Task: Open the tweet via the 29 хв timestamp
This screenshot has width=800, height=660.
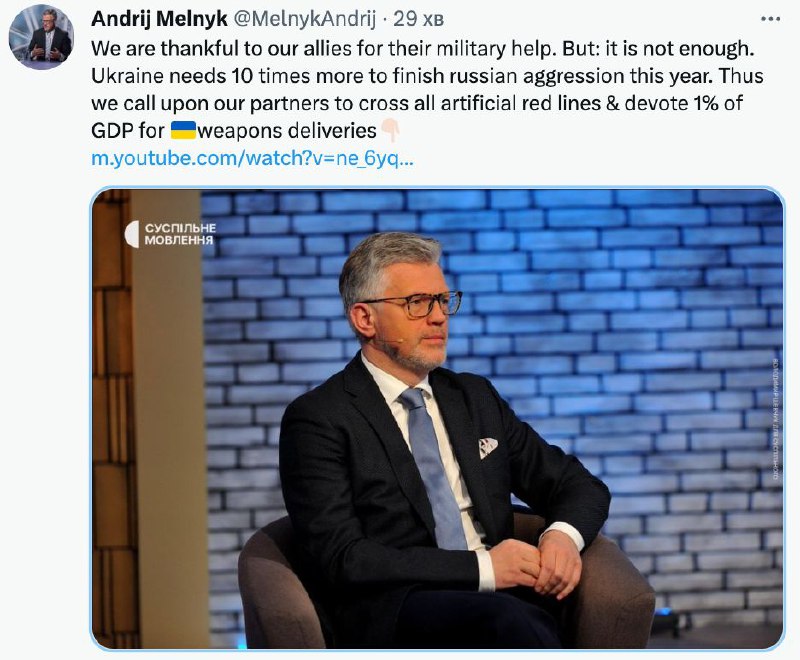Action: pos(418,19)
